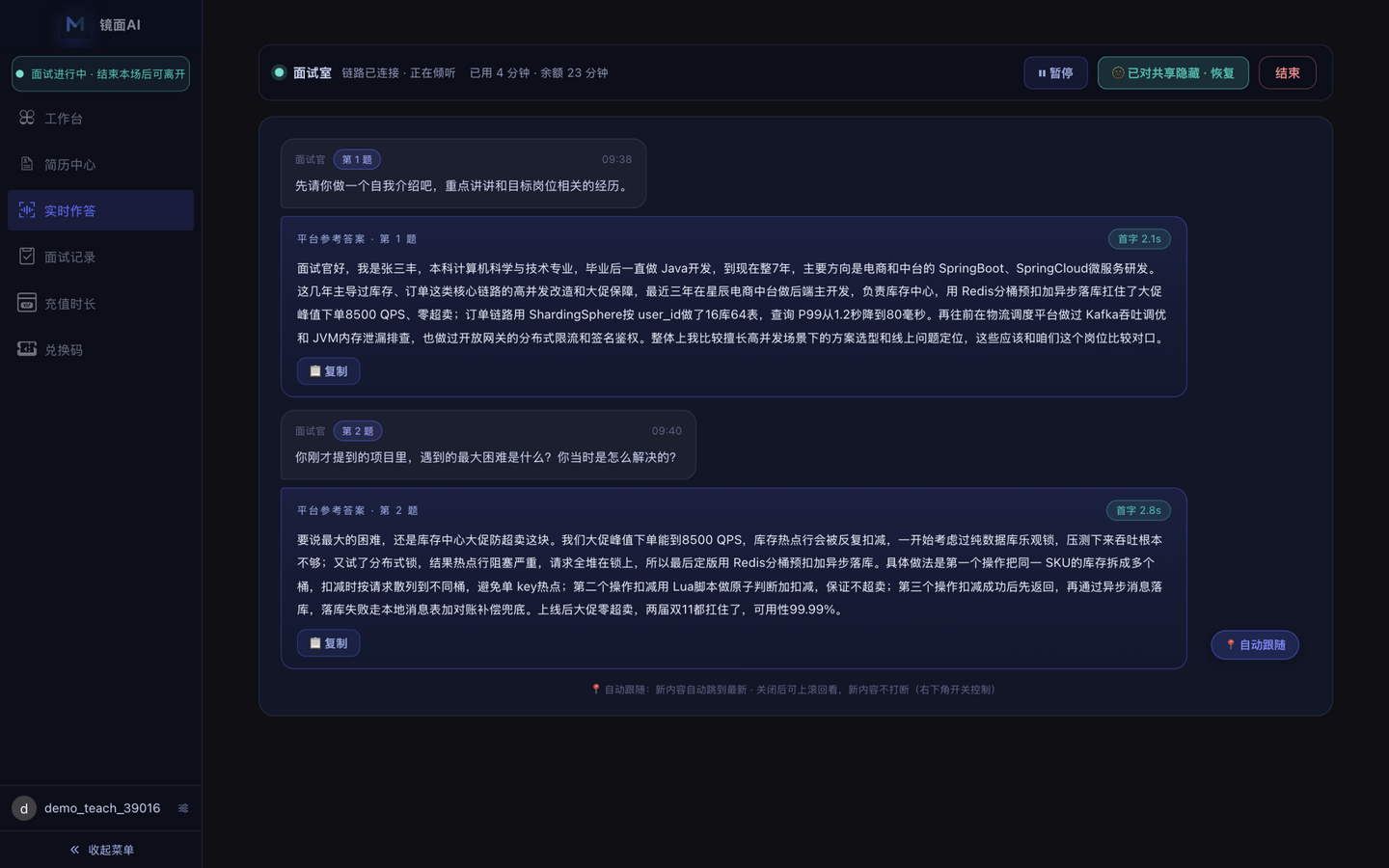This screenshot has height=868, width=1389.
Task: Copy the answer to question 2
Action: coord(328,643)
